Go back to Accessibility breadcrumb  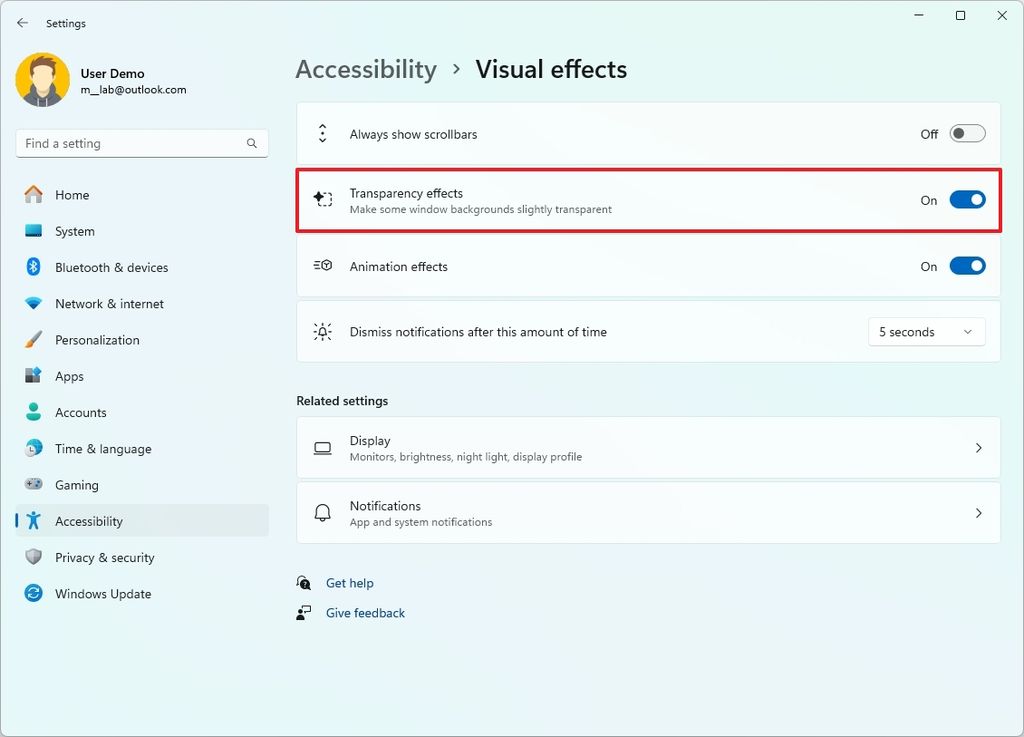coord(366,69)
